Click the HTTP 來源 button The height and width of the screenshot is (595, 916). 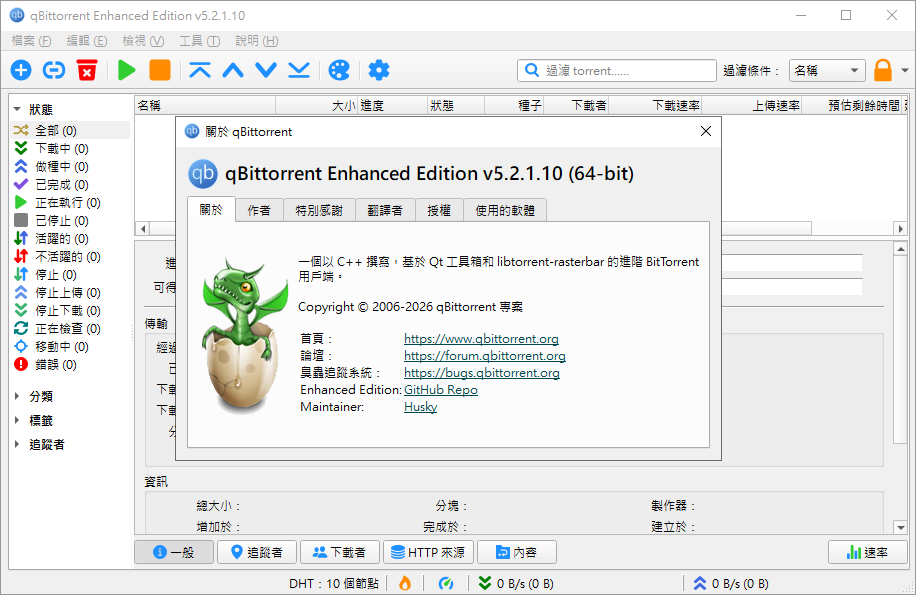coord(428,552)
